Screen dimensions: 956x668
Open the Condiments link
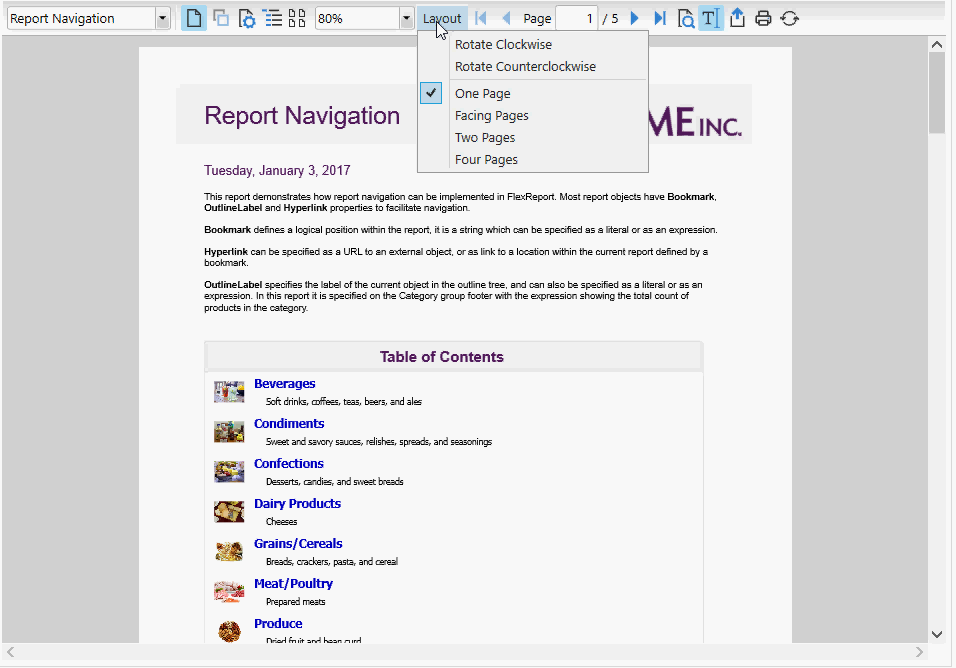tap(289, 424)
